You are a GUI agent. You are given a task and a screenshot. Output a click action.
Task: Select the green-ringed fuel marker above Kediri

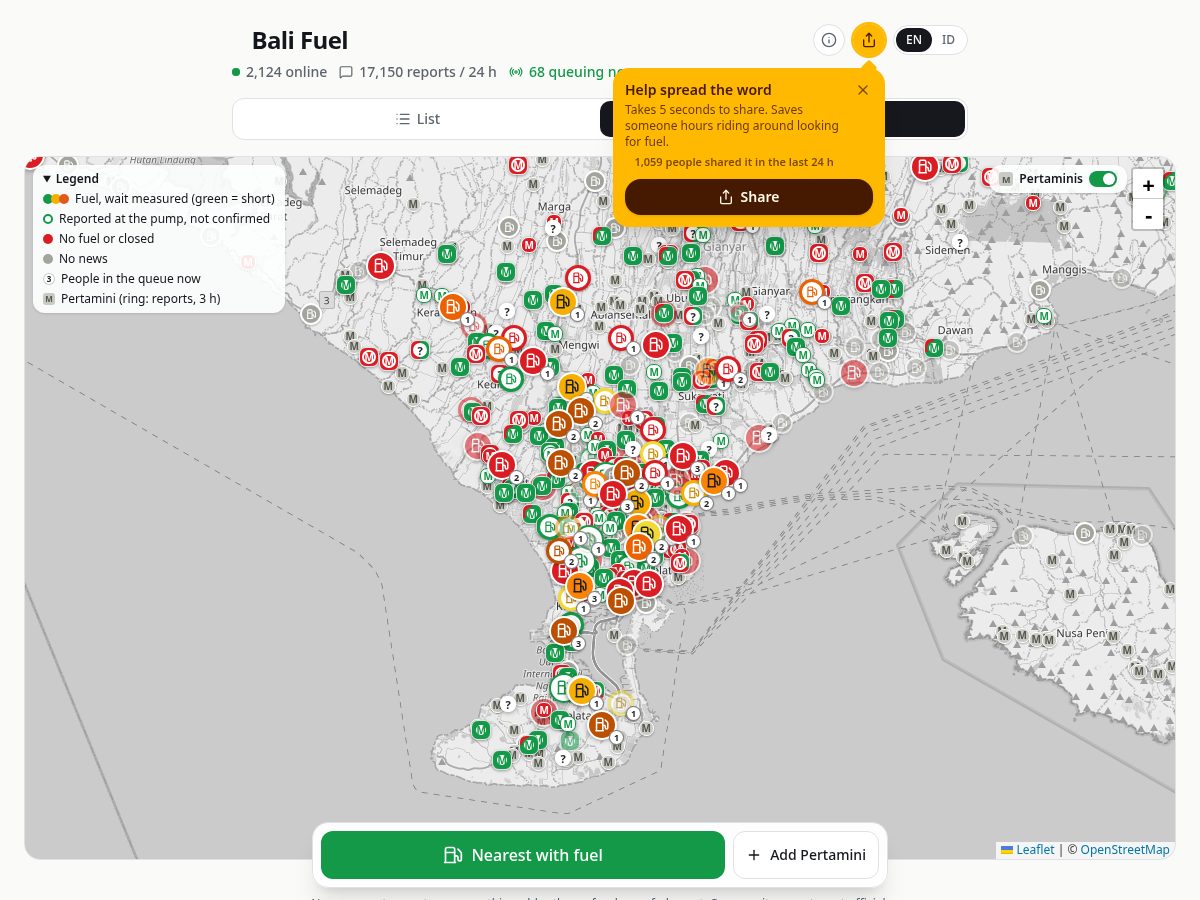510,379
